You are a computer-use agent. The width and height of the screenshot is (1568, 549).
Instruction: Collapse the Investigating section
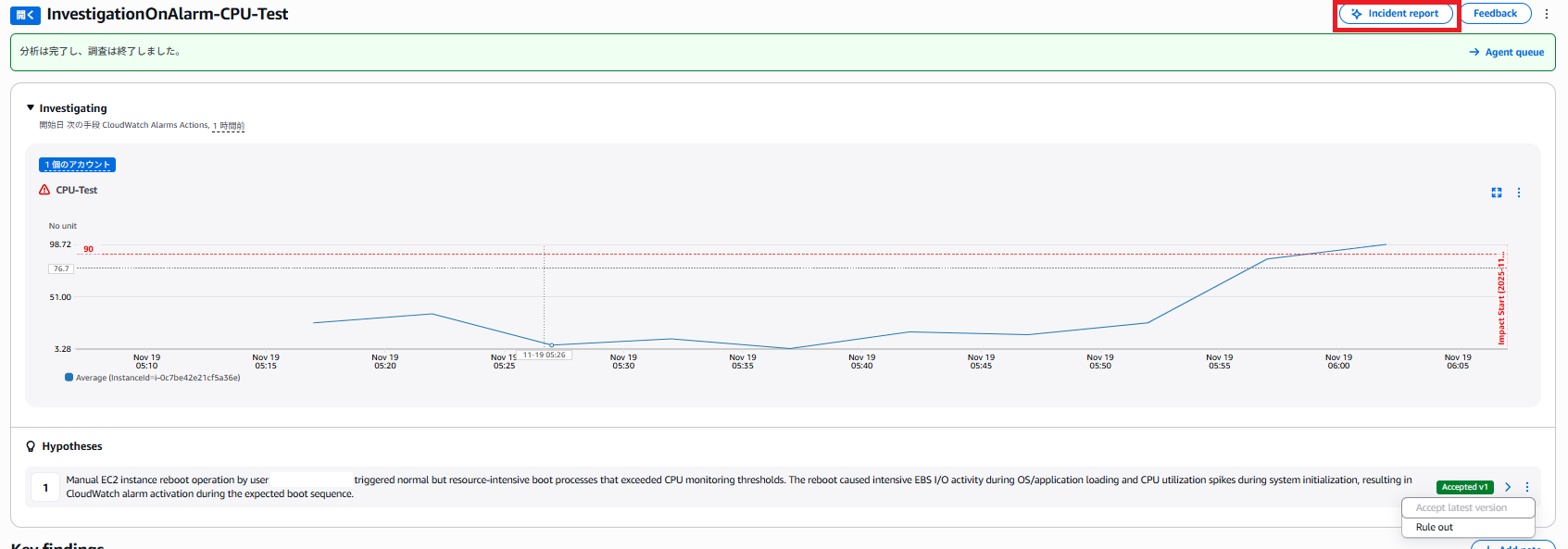(31, 108)
